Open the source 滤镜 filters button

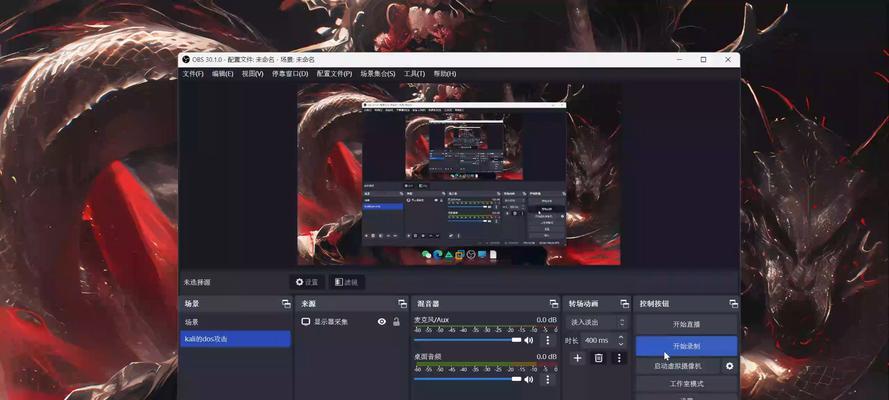pyautogui.click(x=346, y=282)
